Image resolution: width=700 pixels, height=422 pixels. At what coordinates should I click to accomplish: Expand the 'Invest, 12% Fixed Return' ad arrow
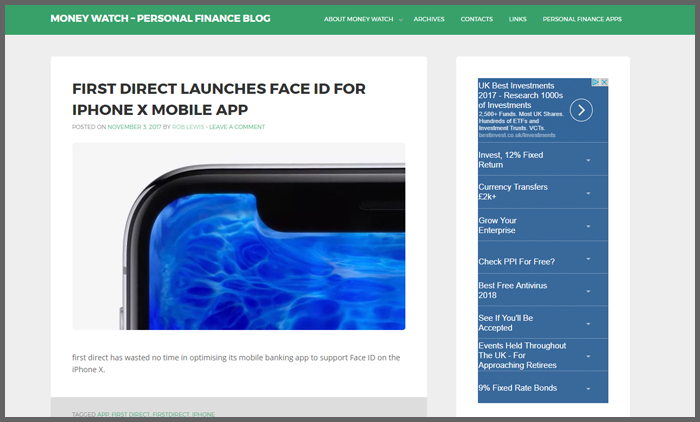(x=588, y=160)
